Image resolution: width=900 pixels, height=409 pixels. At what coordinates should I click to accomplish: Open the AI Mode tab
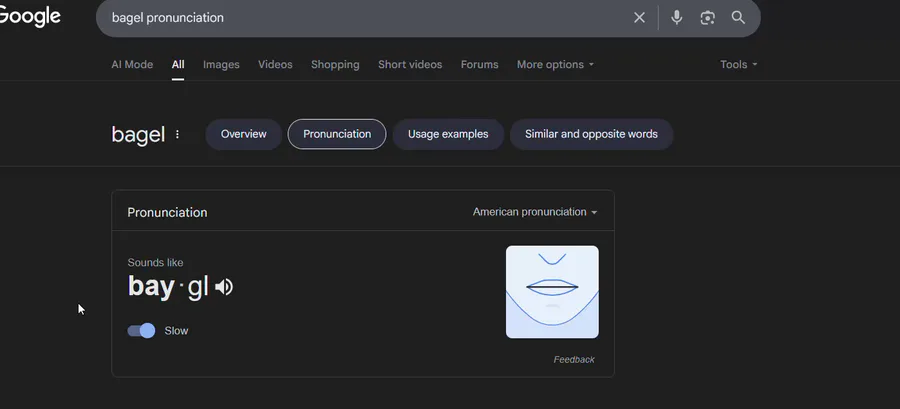(x=132, y=65)
